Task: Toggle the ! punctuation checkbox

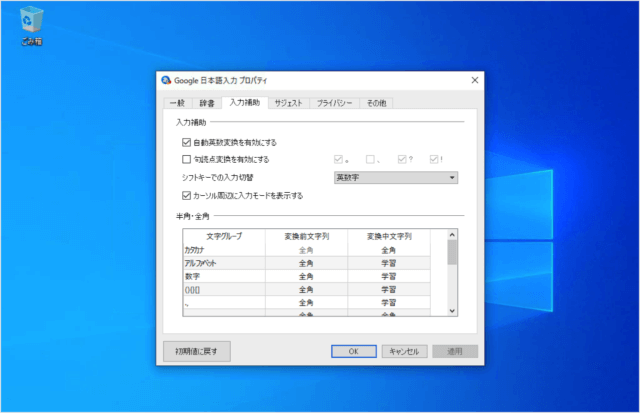Action: 434,159
